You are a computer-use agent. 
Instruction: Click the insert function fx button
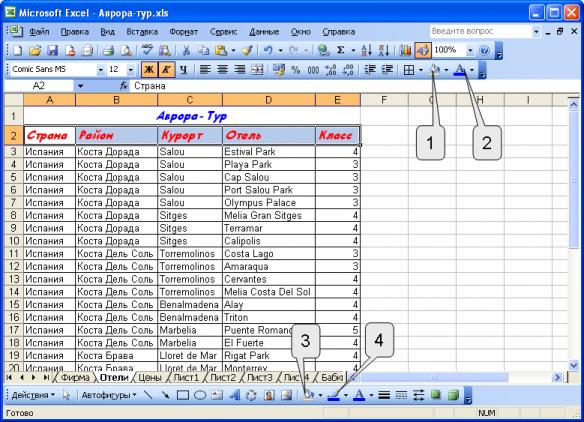(124, 86)
